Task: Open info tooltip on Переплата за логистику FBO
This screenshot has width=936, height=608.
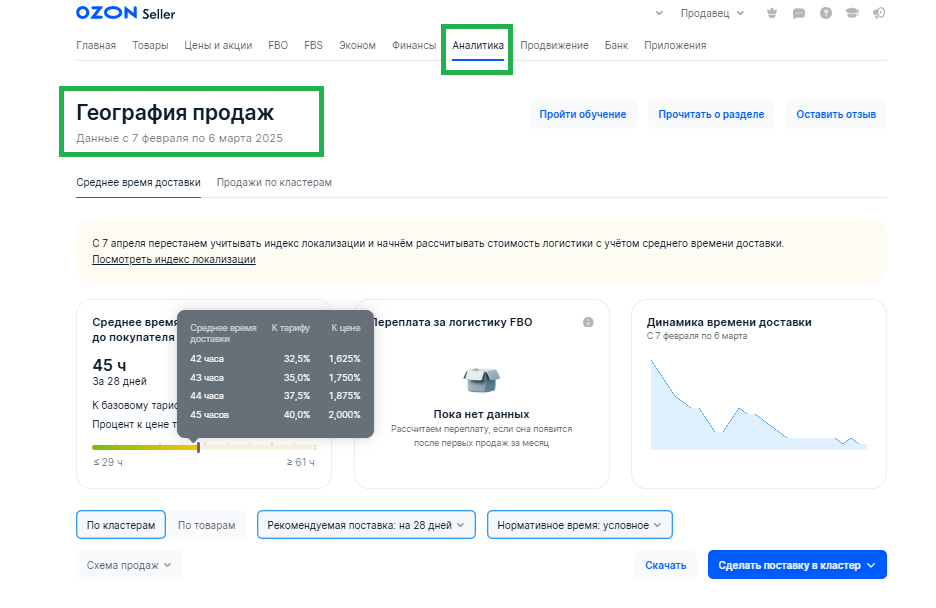Action: (589, 322)
